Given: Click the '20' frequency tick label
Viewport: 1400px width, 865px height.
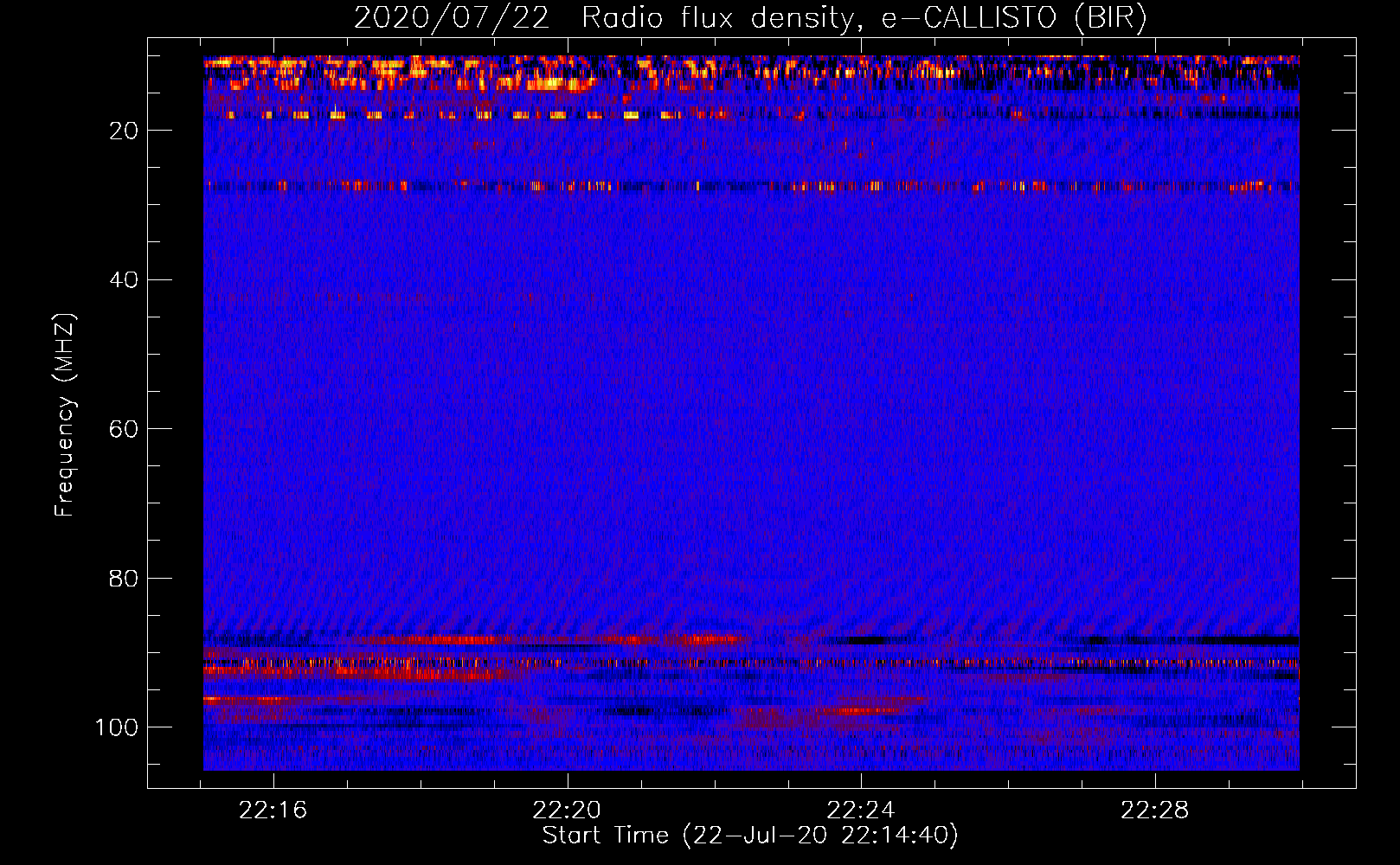Looking at the screenshot, I should 124,131.
